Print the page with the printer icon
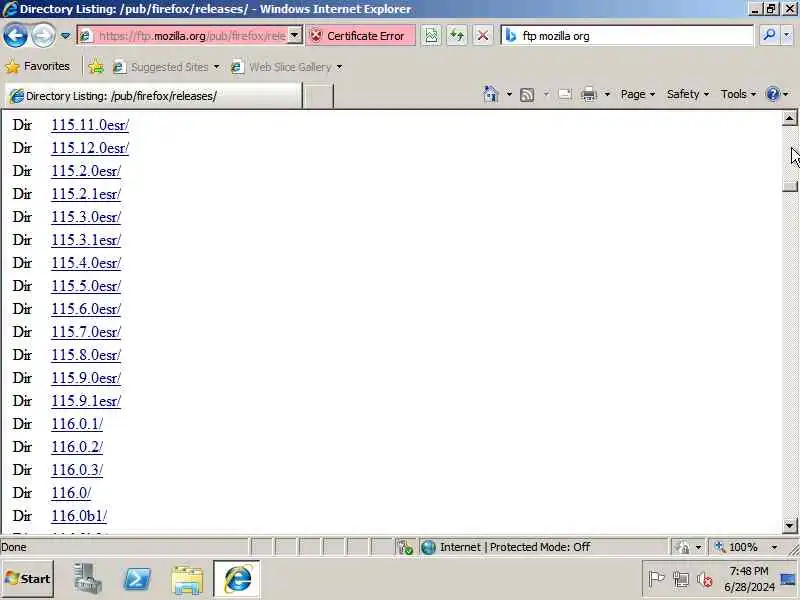Image resolution: width=800 pixels, height=600 pixels. click(x=588, y=95)
